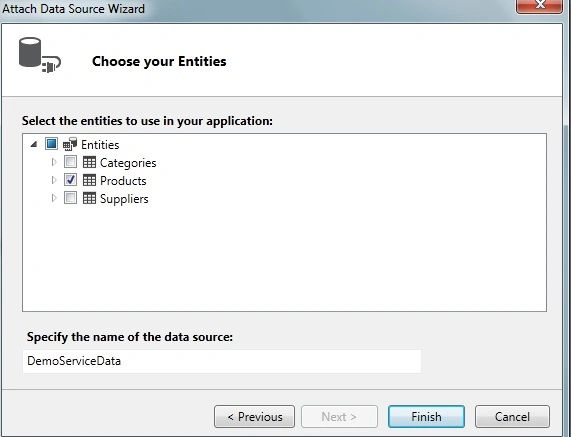Expand the Products node arrow
The image size is (571, 437).
pos(54,180)
